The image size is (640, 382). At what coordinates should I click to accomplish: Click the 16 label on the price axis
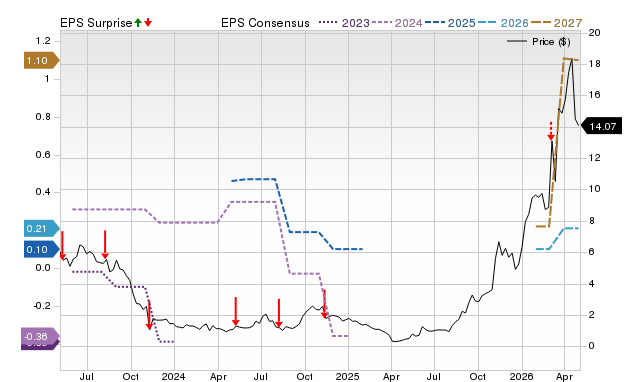[x=594, y=95]
